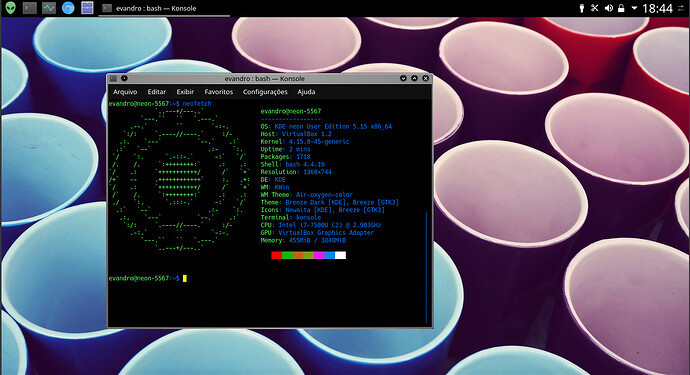
Task: Open the panel settings icon at far right
Action: (681, 8)
